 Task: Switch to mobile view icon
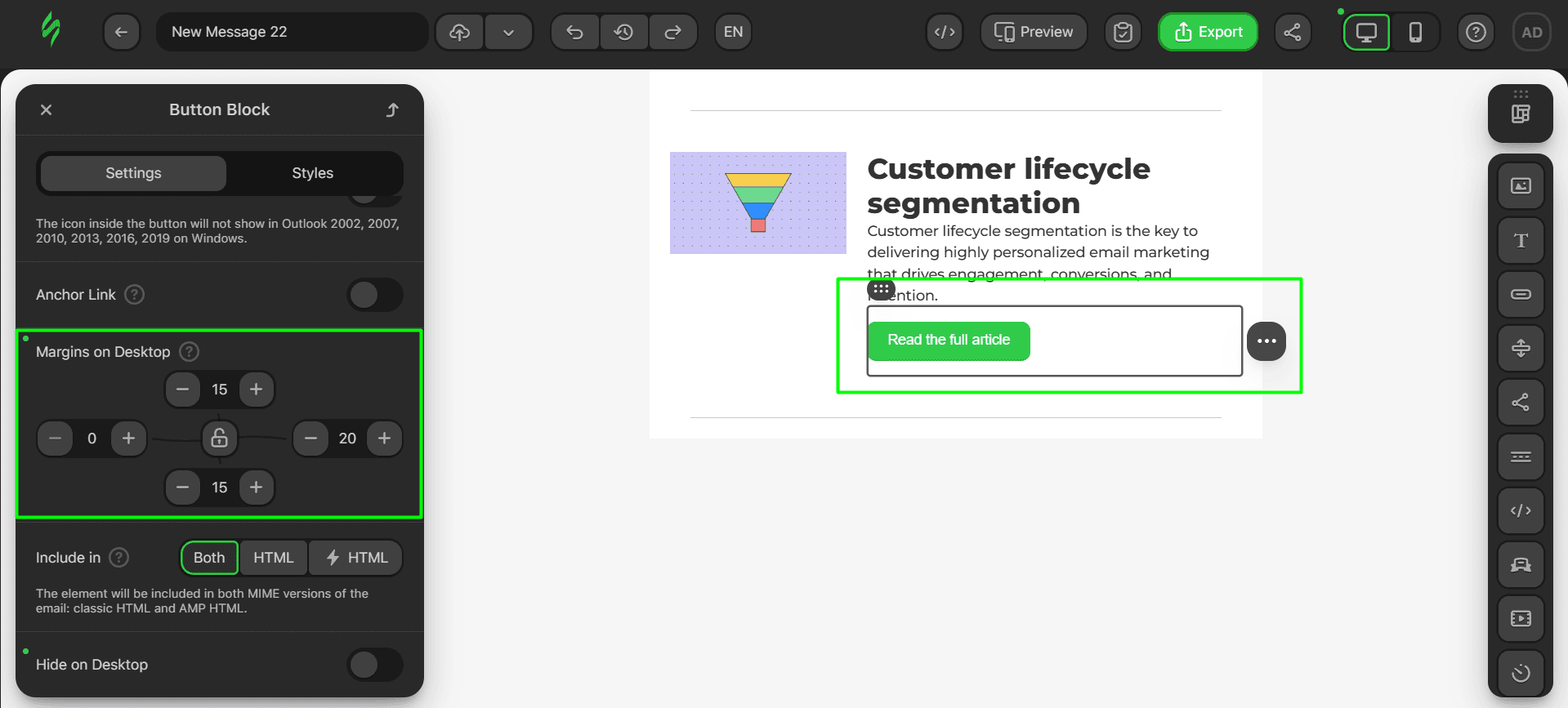(x=1415, y=33)
